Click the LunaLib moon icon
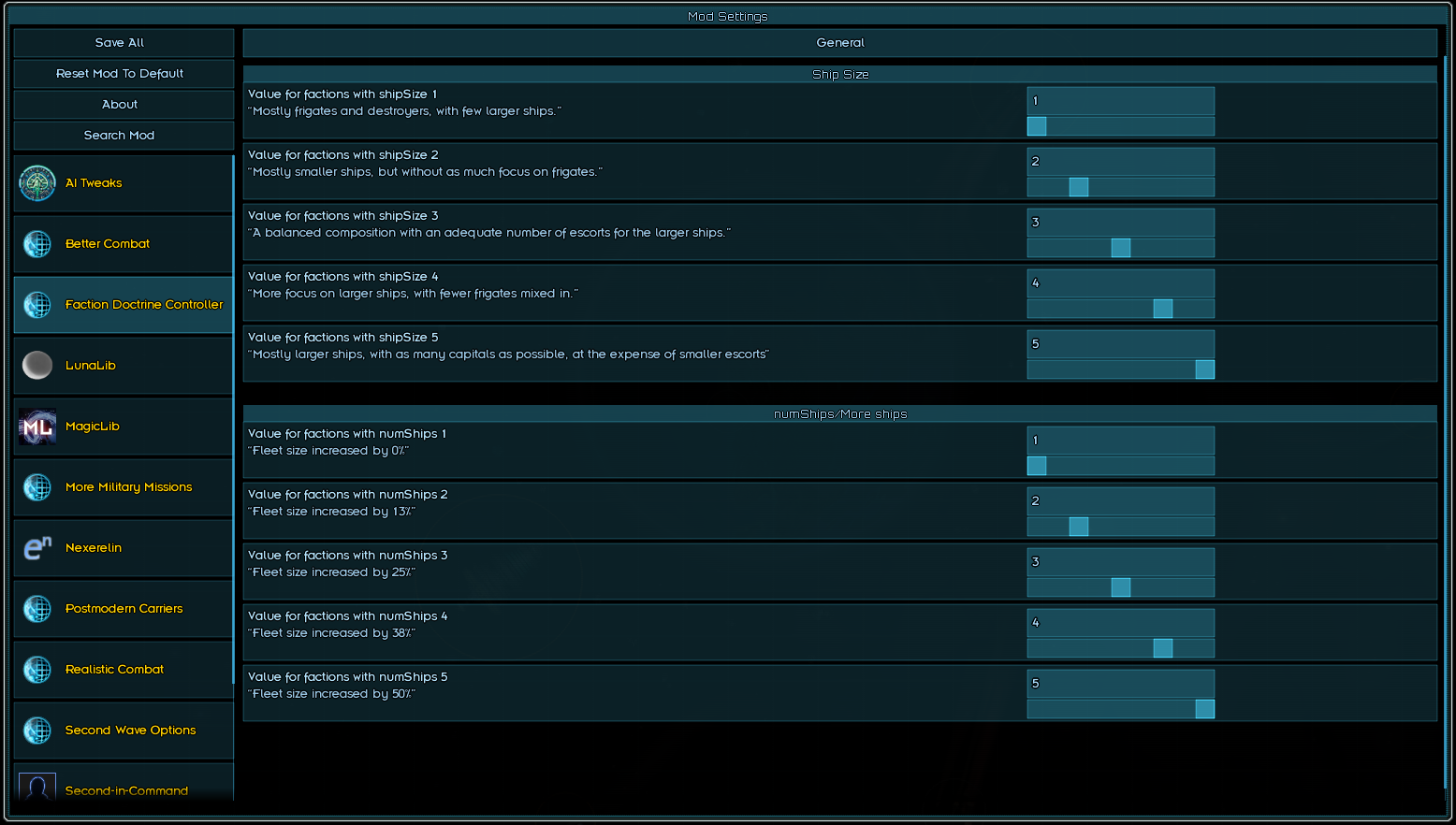The image size is (1456, 825). (x=37, y=366)
